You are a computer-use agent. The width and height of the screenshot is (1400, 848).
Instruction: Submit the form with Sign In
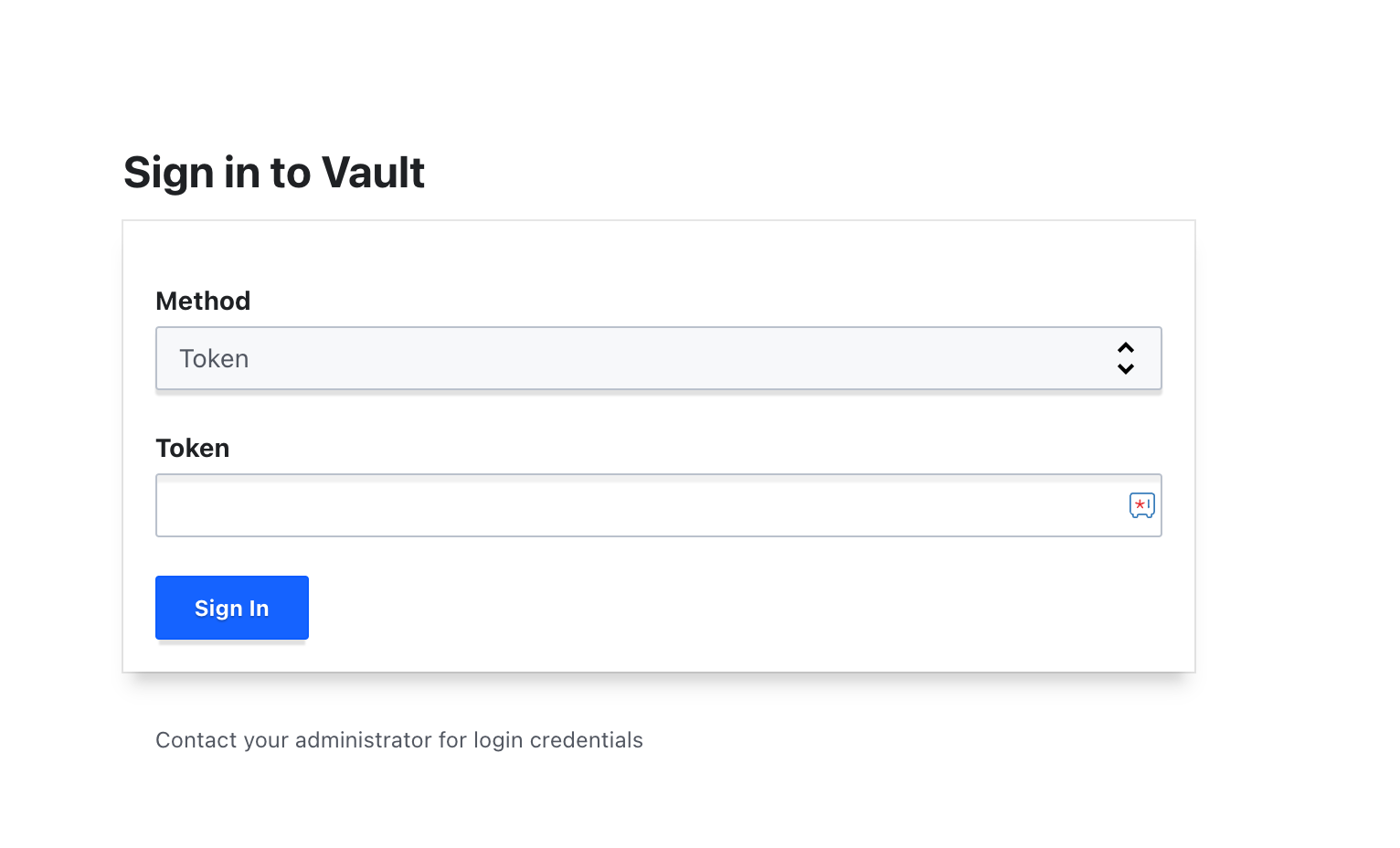[x=232, y=608]
